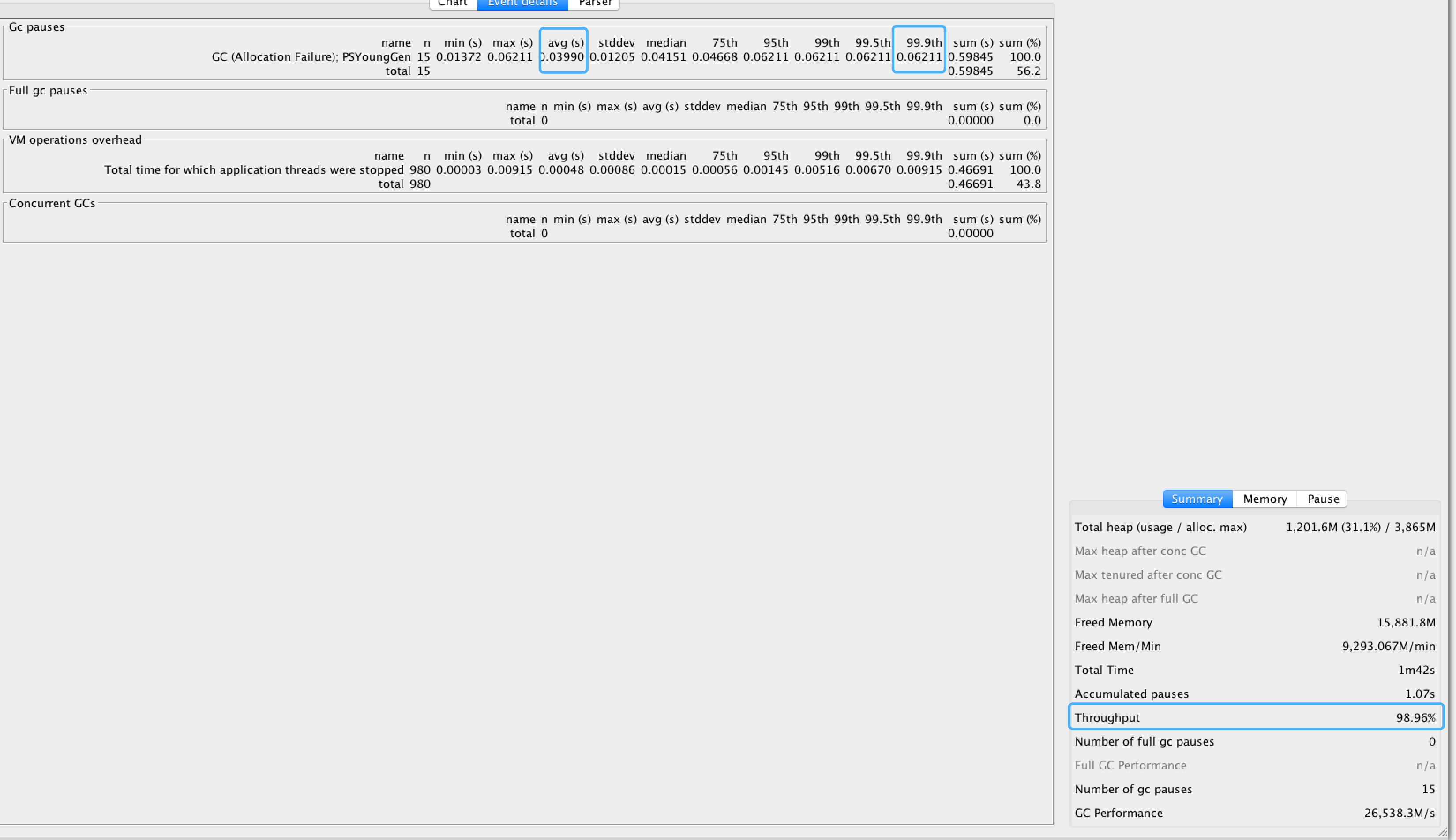Viewport: 1456px width, 840px height.
Task: Click the window resize grip corner
Action: [1442, 832]
